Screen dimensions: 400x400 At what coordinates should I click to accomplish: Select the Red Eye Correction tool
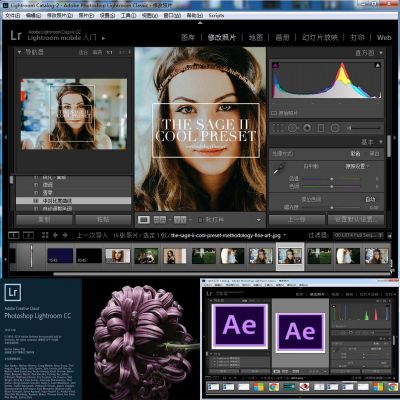tap(307, 128)
